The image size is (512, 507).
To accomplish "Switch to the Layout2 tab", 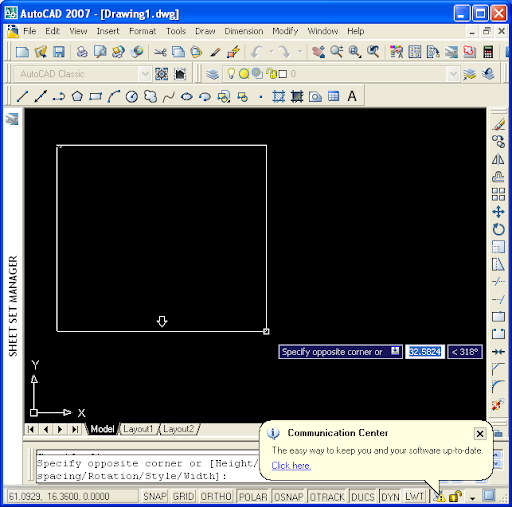I will (x=179, y=429).
